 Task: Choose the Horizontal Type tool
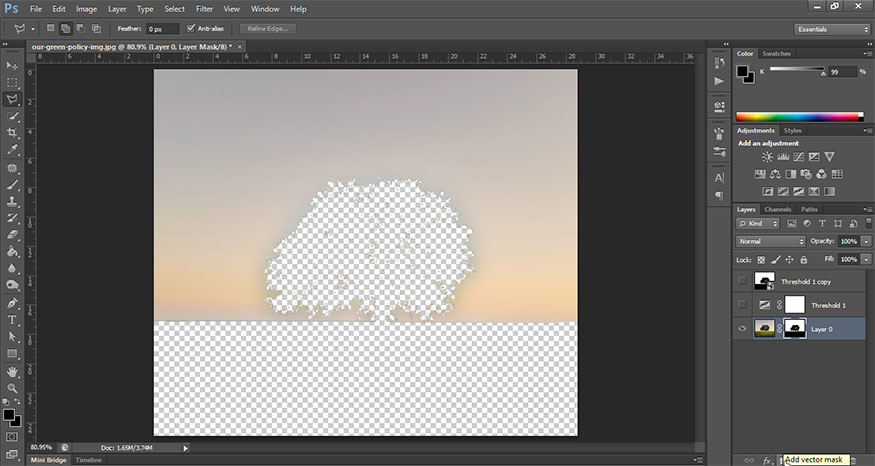tap(13, 320)
